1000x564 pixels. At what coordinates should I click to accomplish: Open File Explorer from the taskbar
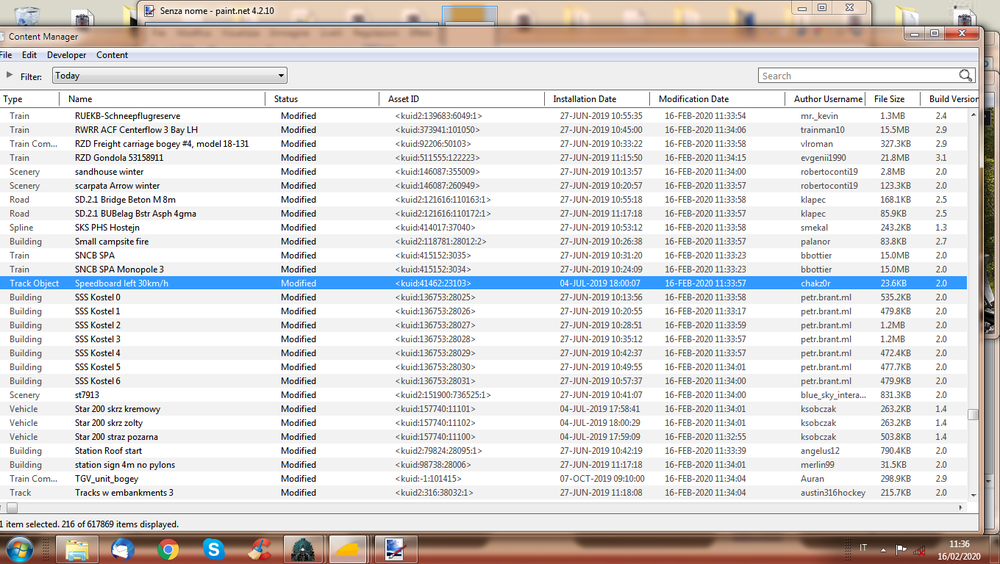[77, 549]
